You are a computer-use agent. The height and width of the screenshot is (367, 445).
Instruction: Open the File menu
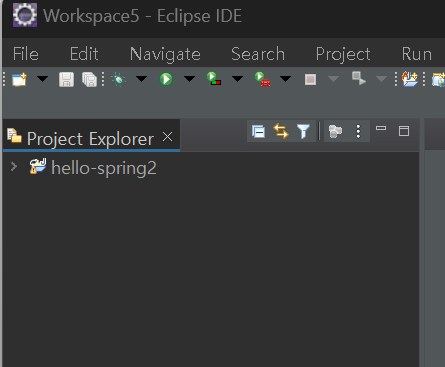[26, 54]
